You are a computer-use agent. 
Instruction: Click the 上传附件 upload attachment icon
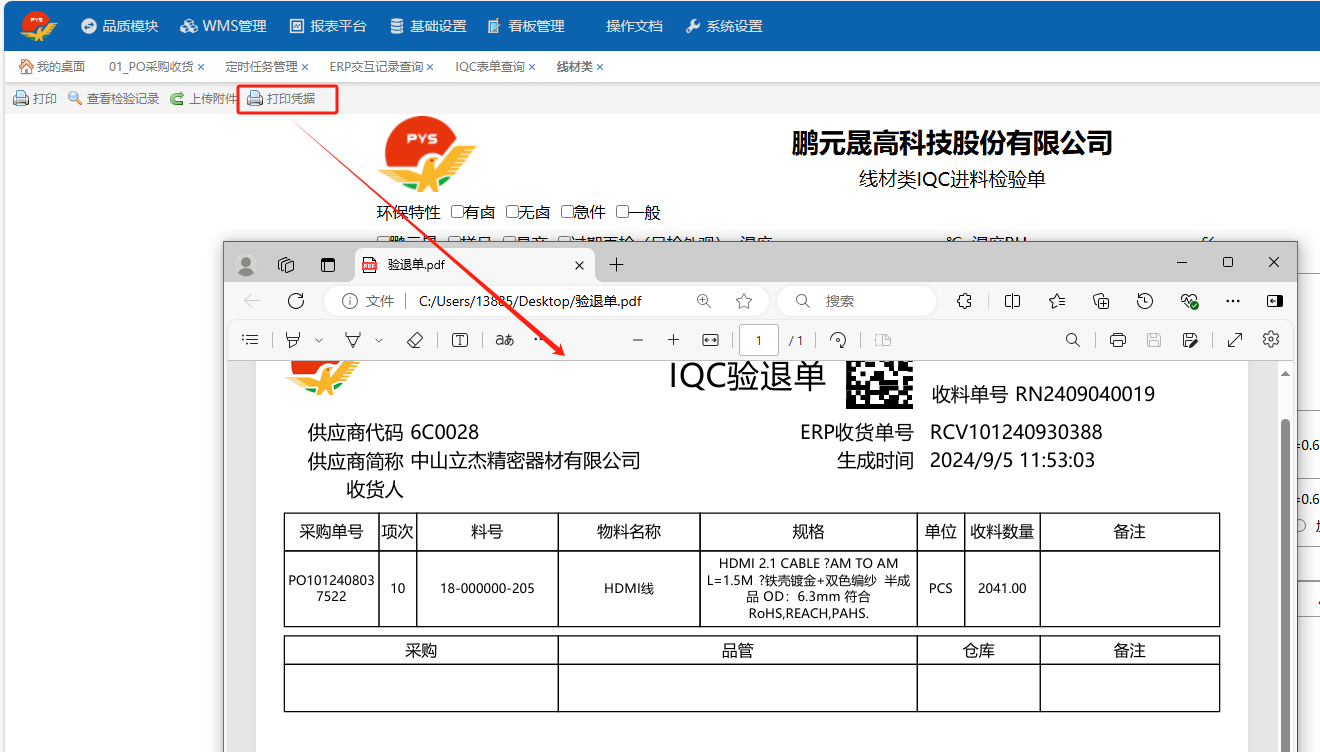[x=177, y=99]
